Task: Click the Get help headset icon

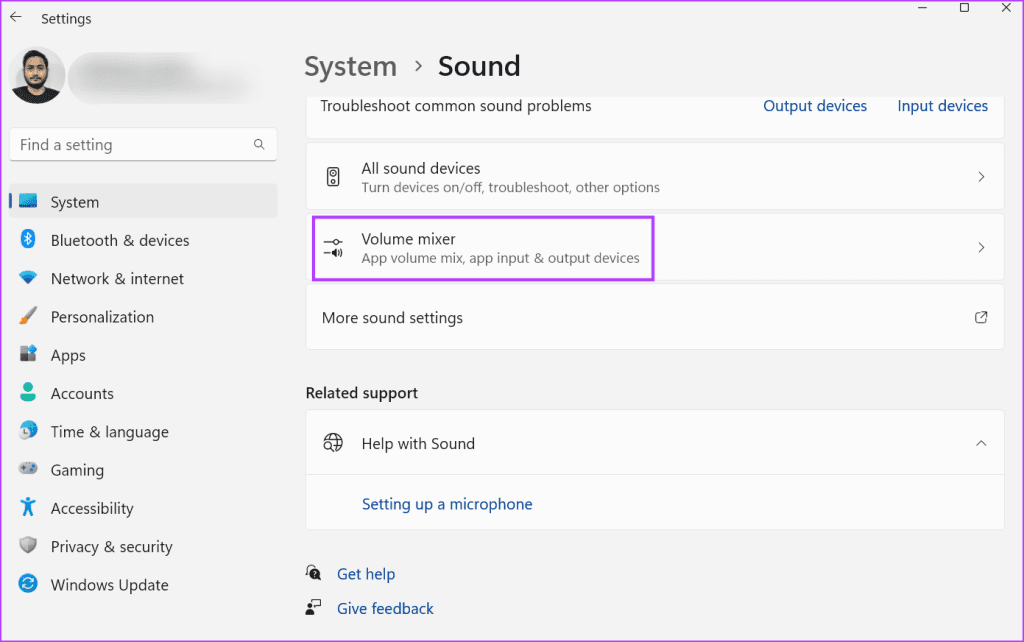Action: pyautogui.click(x=313, y=573)
